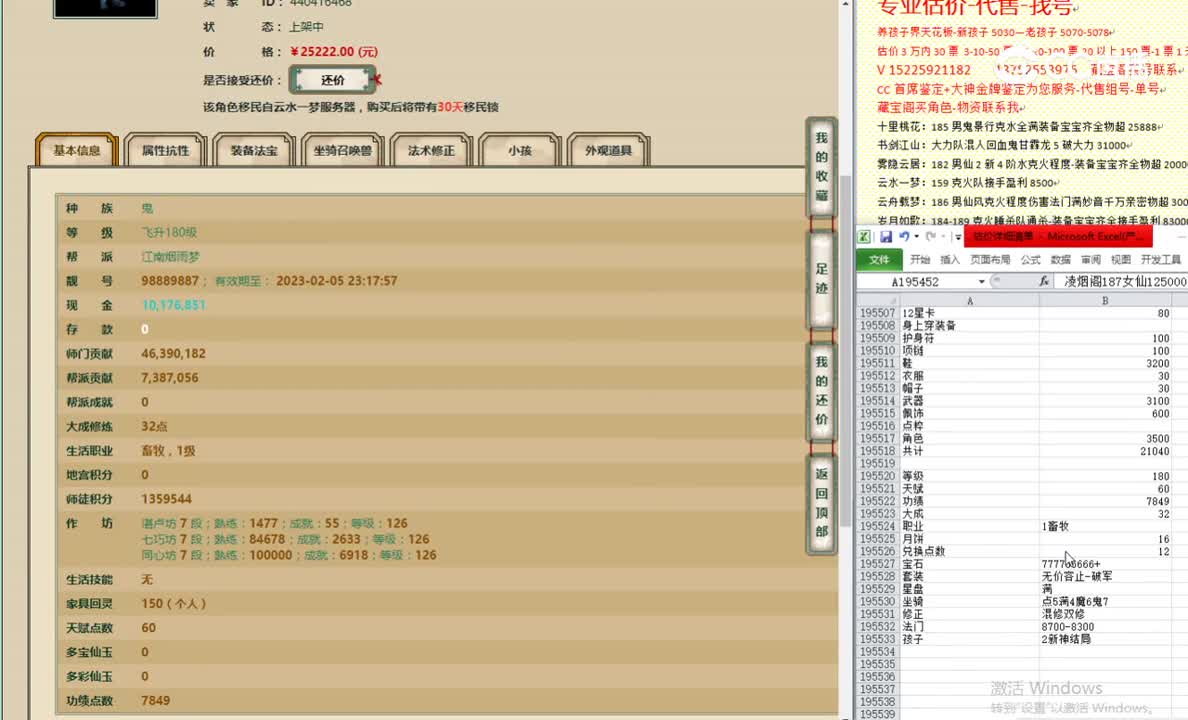1188x720 pixels.
Task: Click the cell reading 8700-8300
Action: tap(1105, 627)
